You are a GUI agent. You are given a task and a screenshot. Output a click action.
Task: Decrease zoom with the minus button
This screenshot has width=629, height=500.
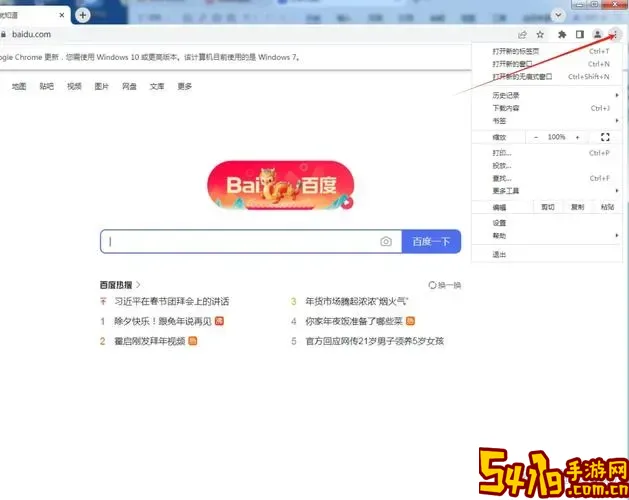536,137
